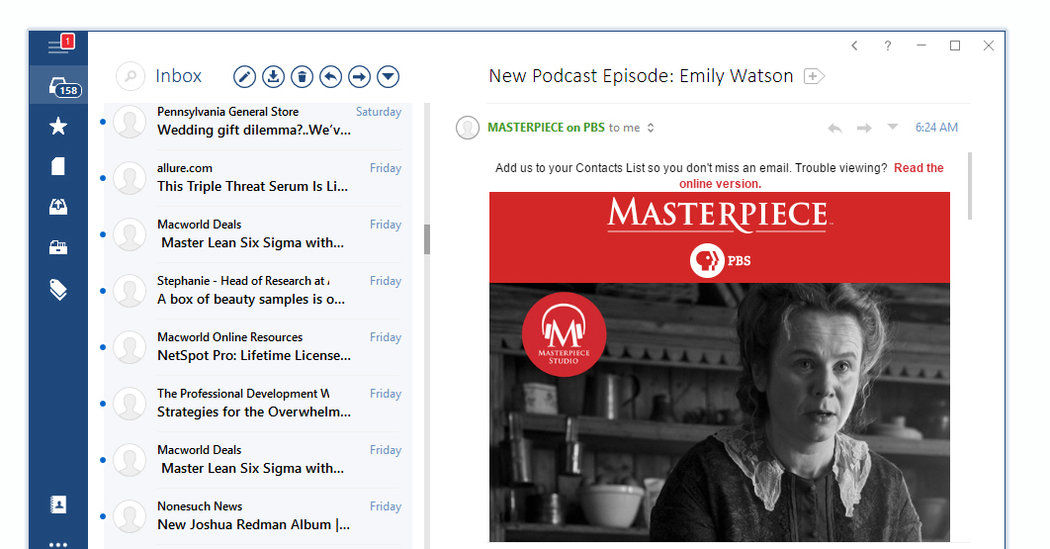Click the sender avatar of MASTERPIECE on PBS
Image resolution: width=1050 pixels, height=549 pixels.
pos(467,127)
